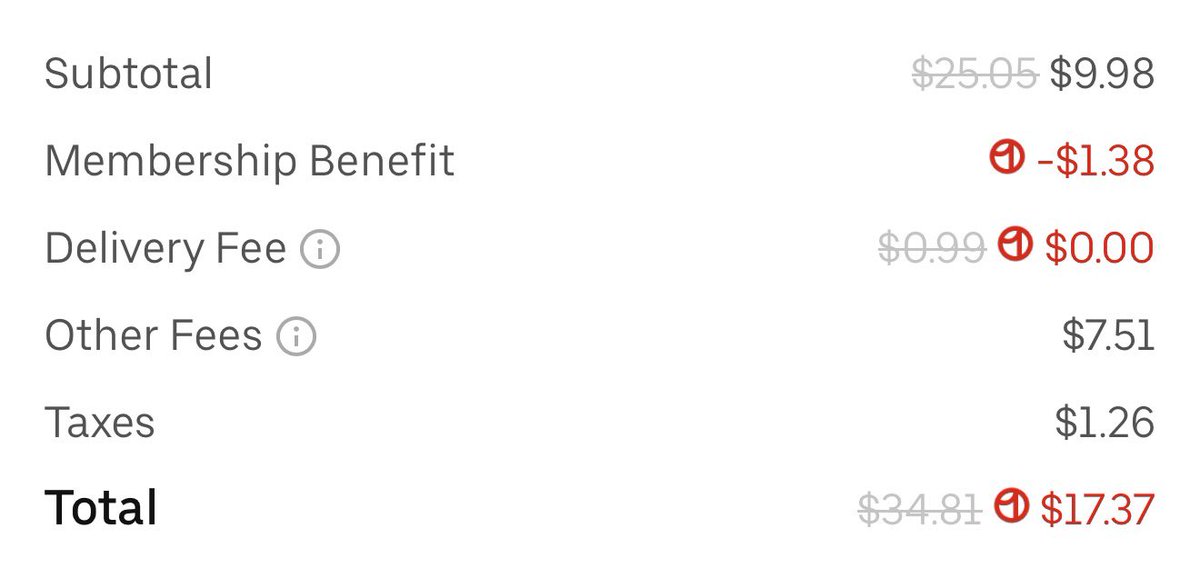Click the Membership Benefit label
This screenshot has height=588, width=1200.
[250, 161]
